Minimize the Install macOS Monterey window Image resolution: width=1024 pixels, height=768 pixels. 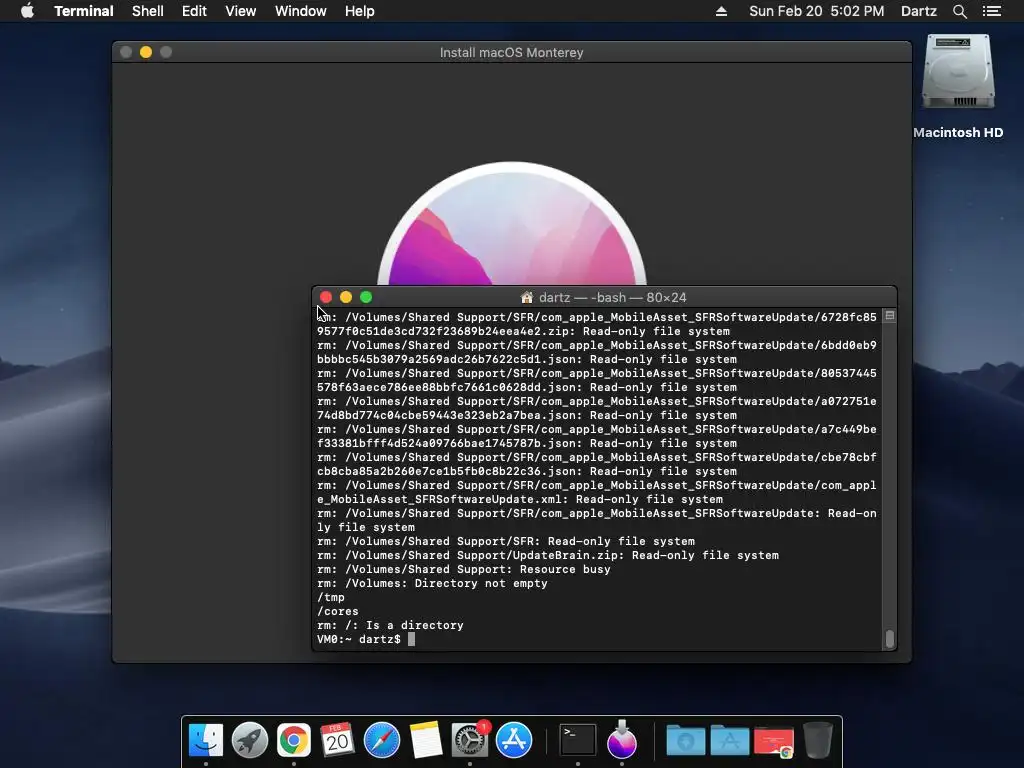(x=146, y=52)
